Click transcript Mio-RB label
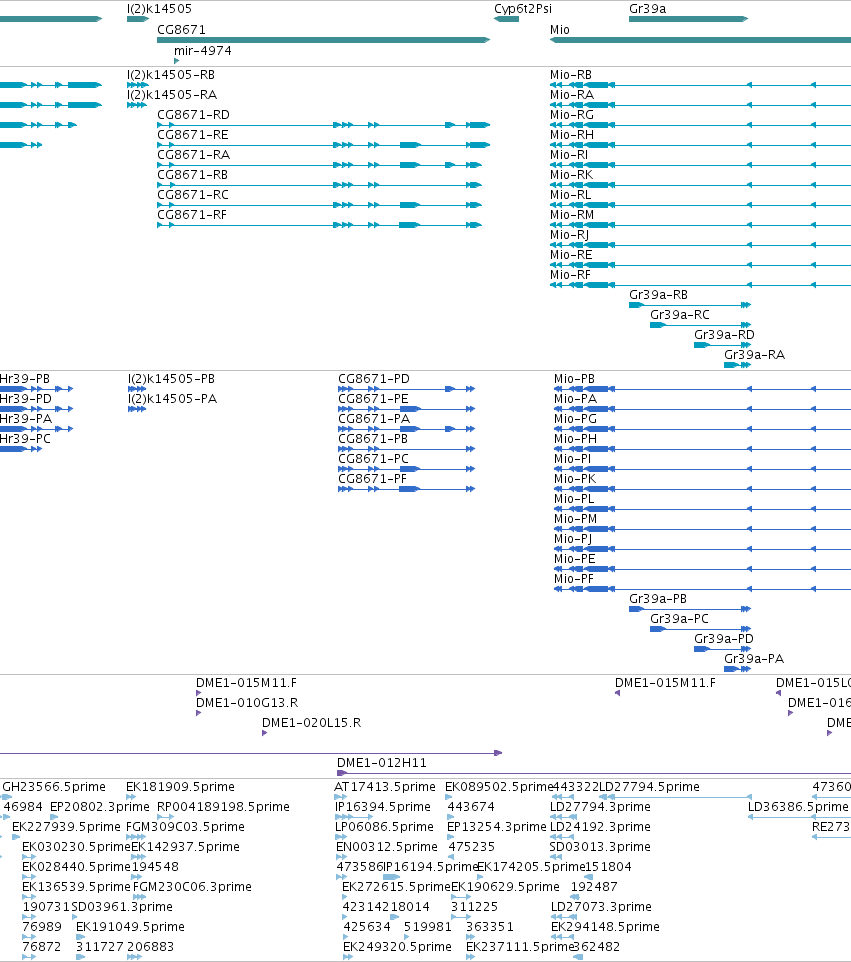This screenshot has height=962, width=851. pos(571,75)
